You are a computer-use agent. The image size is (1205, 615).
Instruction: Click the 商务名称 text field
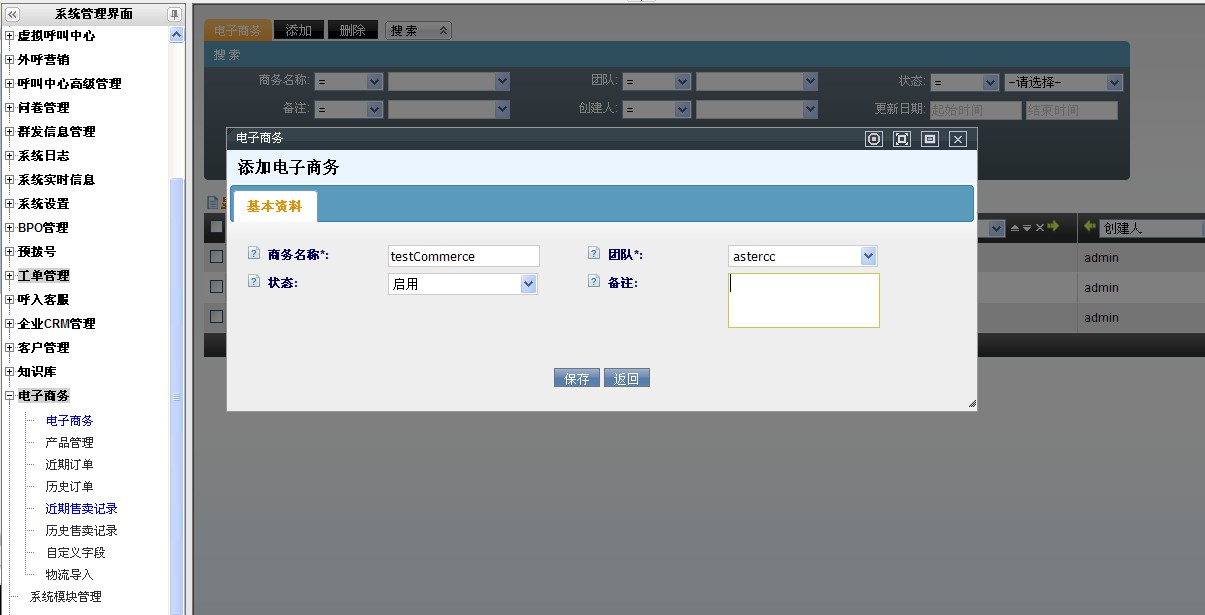coord(463,256)
